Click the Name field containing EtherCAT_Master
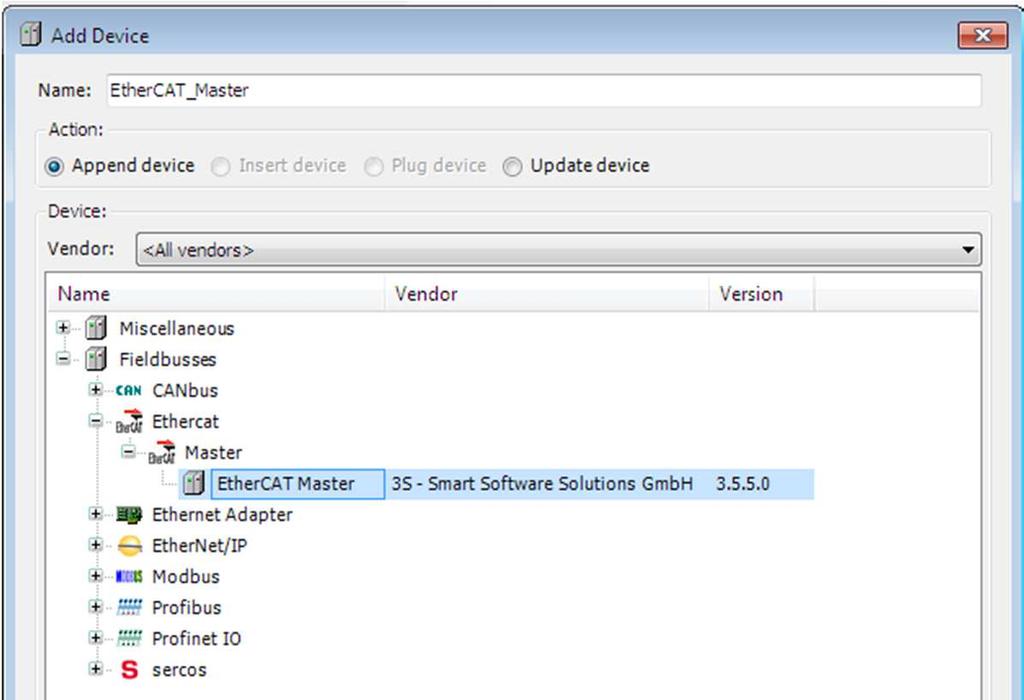 click(x=544, y=90)
